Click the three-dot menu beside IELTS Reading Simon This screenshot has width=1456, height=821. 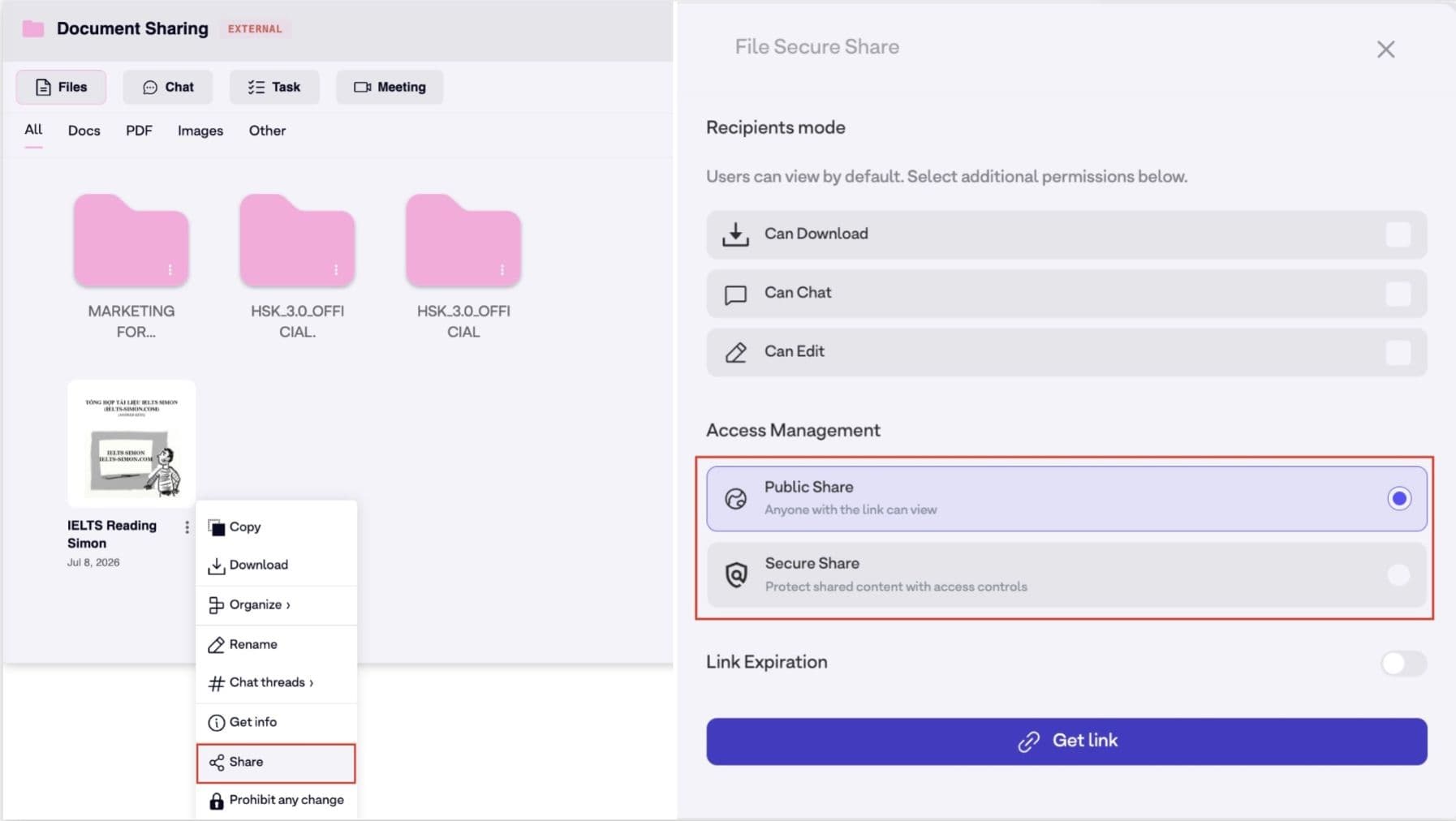[187, 527]
